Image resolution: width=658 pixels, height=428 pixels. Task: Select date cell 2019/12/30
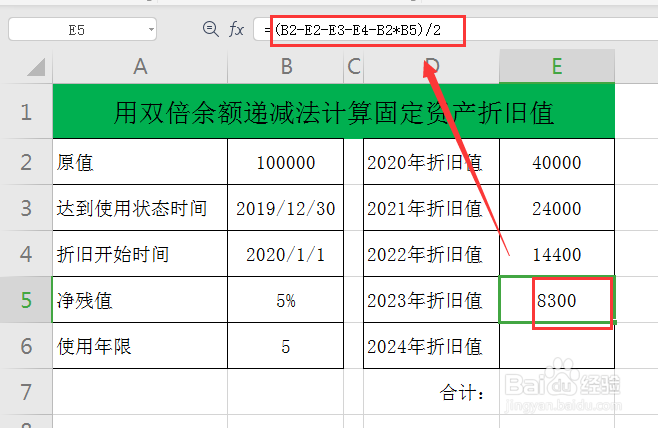[x=286, y=208]
